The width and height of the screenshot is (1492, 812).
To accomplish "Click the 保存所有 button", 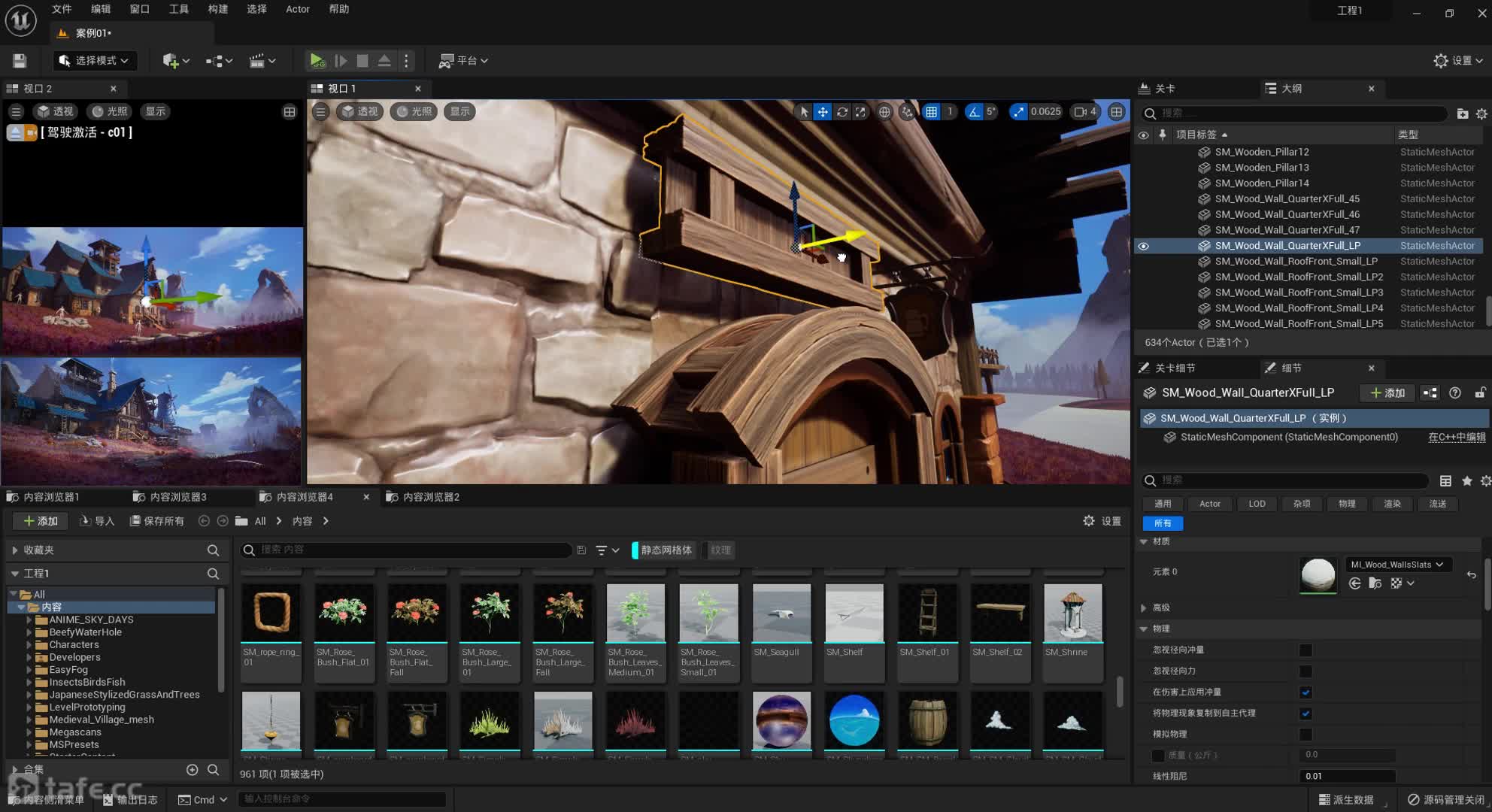I will click(157, 521).
